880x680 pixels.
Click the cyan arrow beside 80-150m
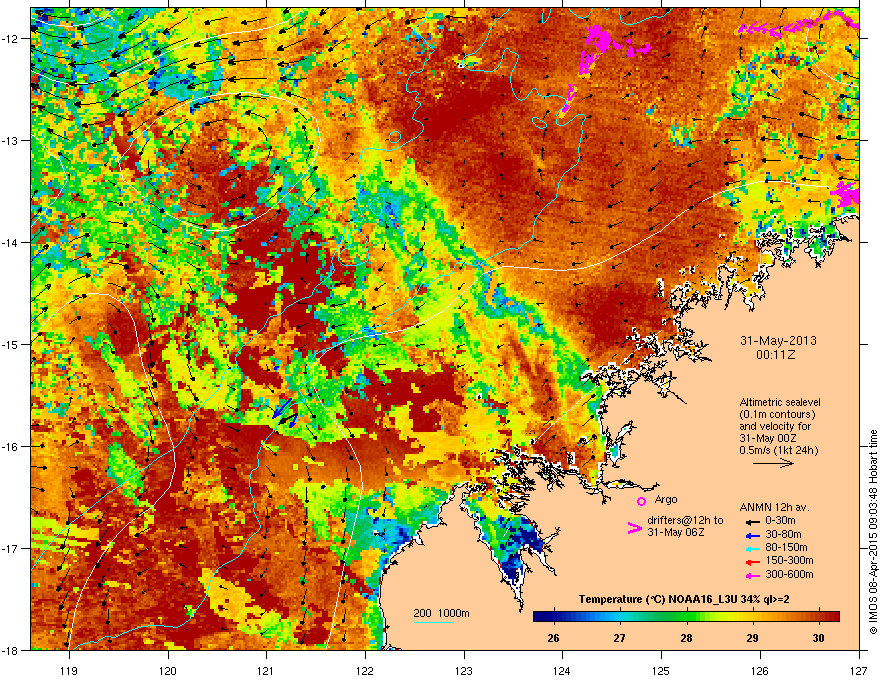pos(751,548)
